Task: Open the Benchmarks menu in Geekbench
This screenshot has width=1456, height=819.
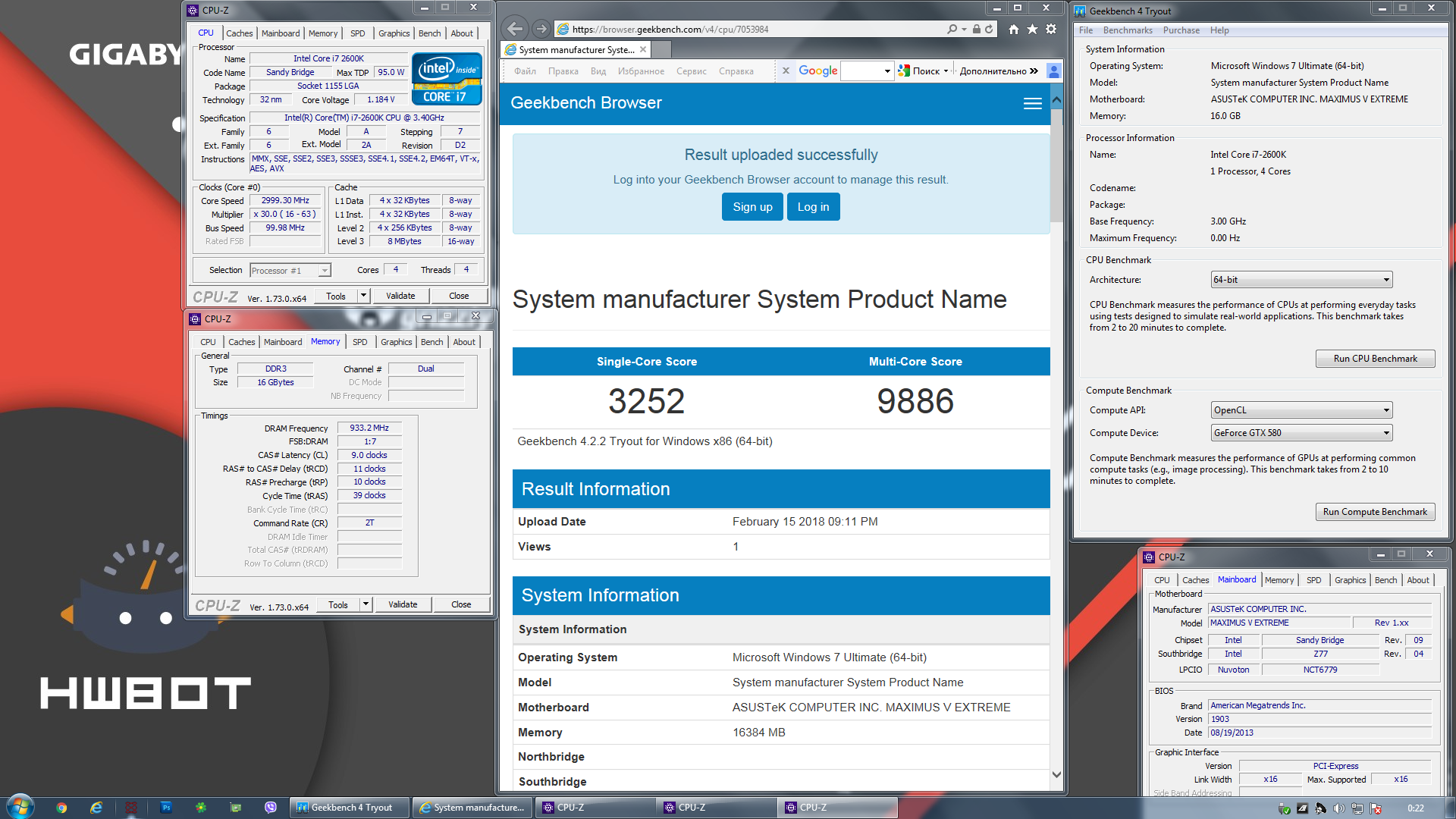Action: 1127,30
